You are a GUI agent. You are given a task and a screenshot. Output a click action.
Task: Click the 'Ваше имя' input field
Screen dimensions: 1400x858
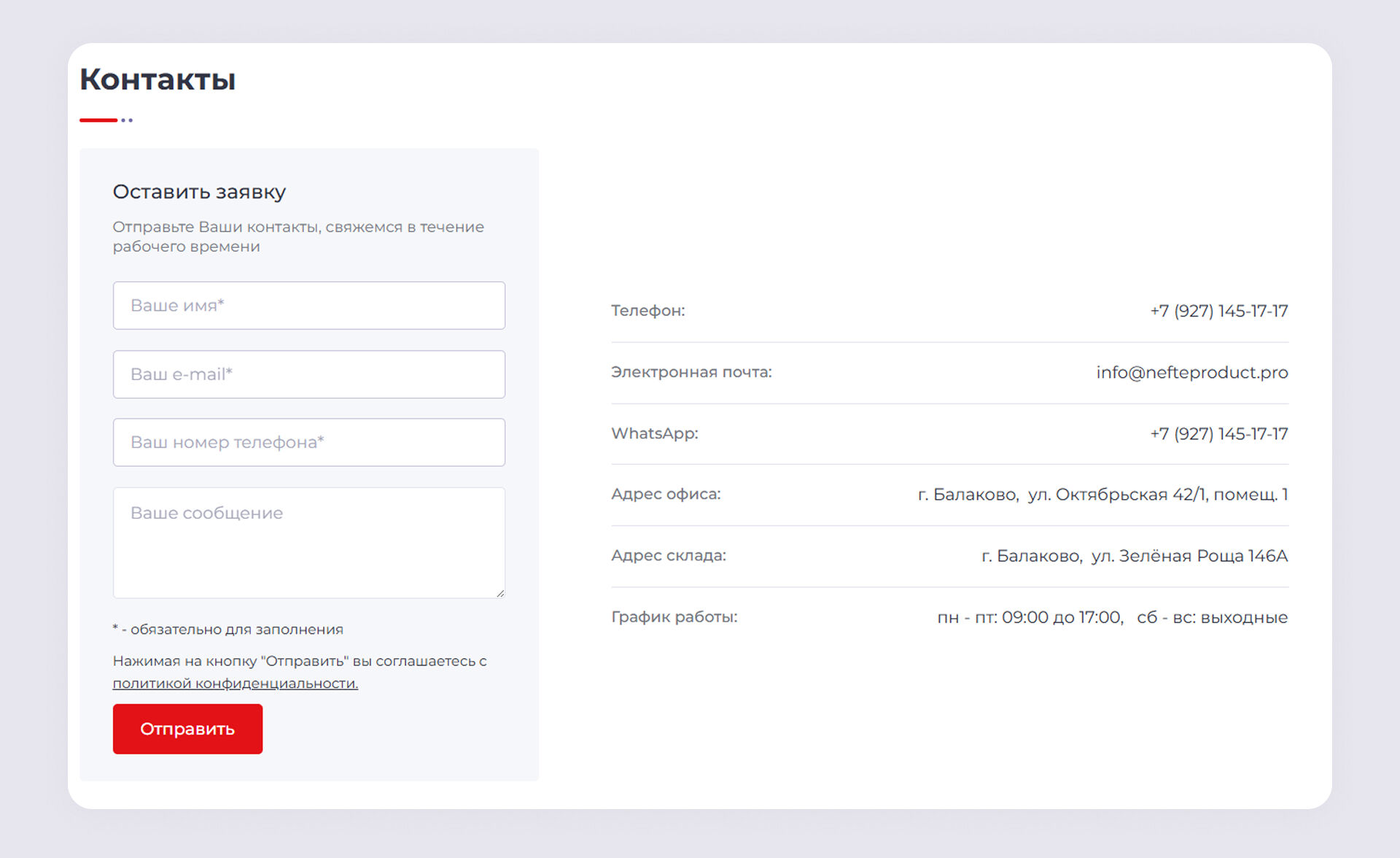pos(308,305)
